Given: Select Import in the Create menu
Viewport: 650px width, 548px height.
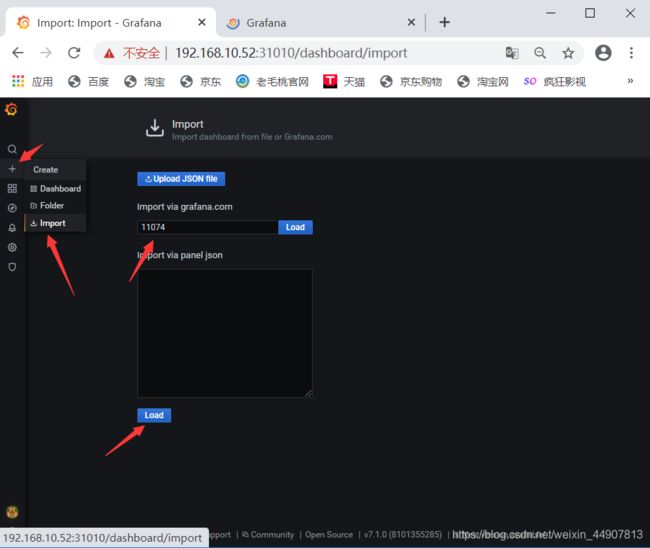Looking at the screenshot, I should tap(56, 223).
